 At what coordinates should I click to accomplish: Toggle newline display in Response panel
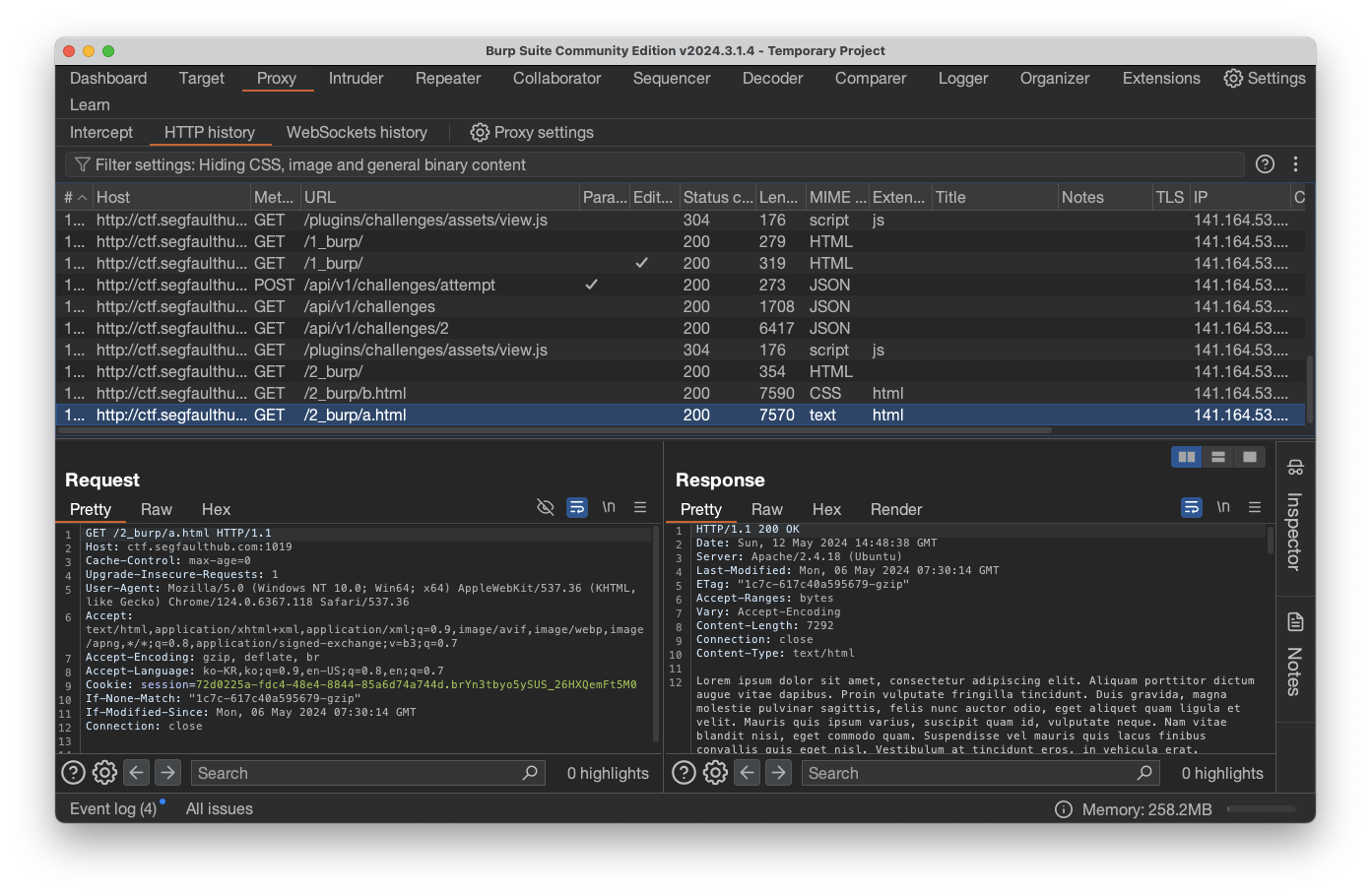tap(1223, 507)
